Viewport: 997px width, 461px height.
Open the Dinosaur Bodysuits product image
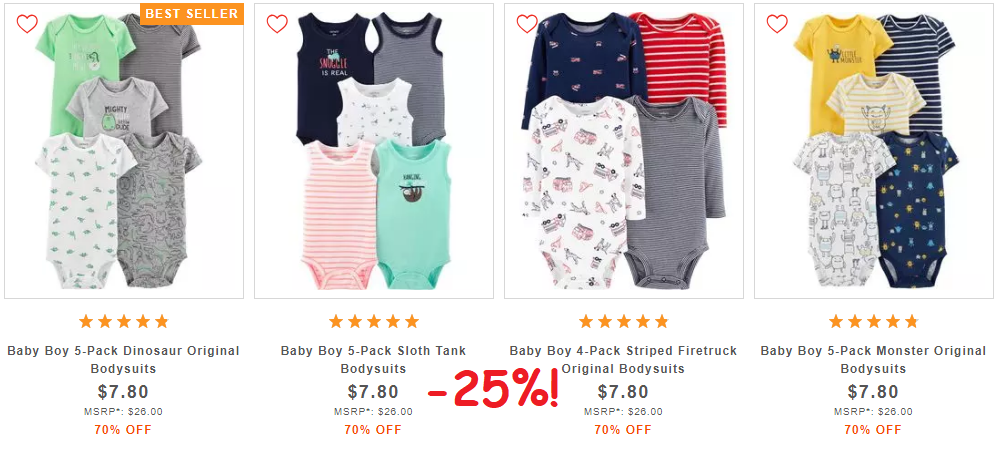click(x=124, y=151)
